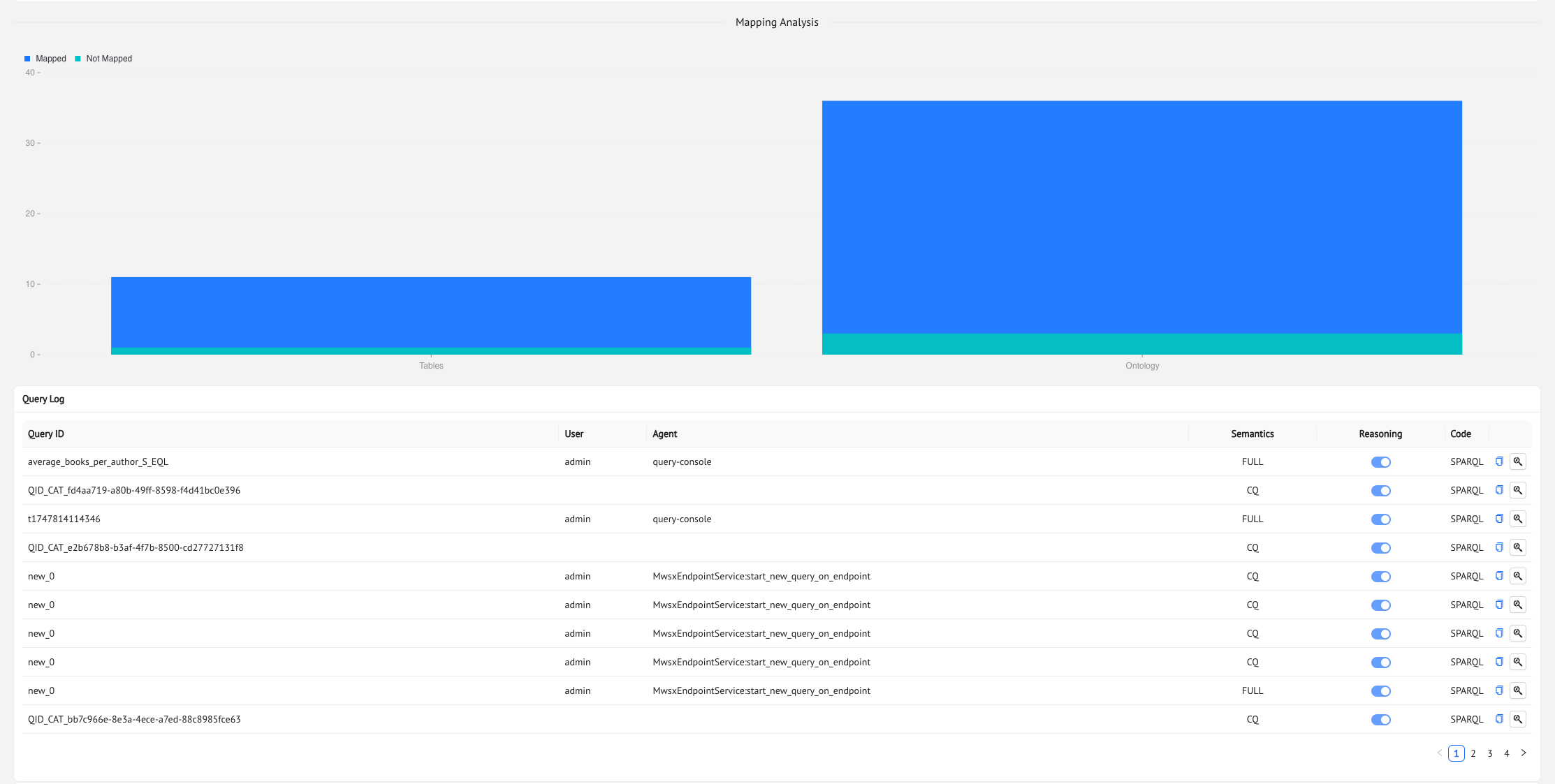
Task: Toggle Reasoning for the QID_CAT_bb7c966e query
Action: [x=1381, y=719]
